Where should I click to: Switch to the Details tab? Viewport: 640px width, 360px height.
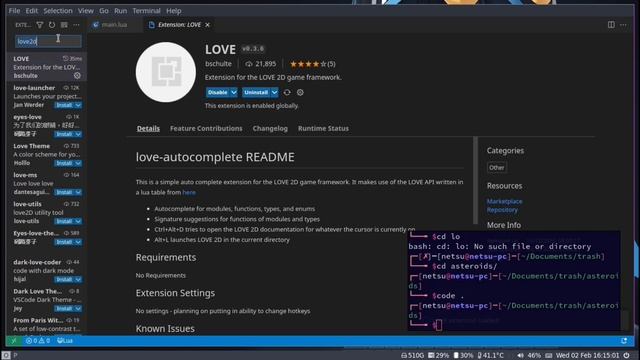point(148,129)
